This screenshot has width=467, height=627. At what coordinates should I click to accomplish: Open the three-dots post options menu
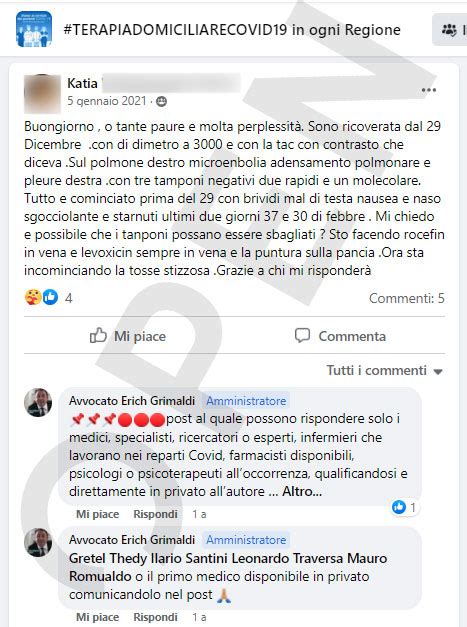(429, 90)
